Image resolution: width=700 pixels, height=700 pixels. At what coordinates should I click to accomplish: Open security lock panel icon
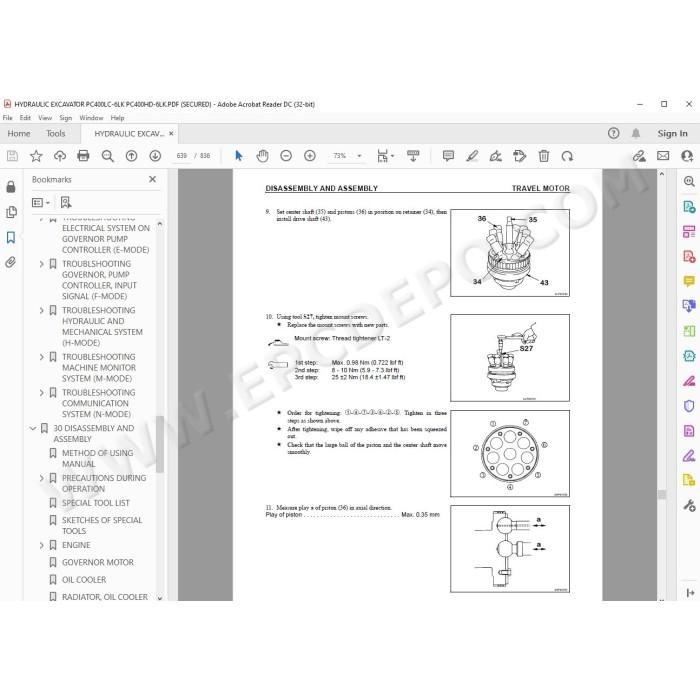coord(11,187)
